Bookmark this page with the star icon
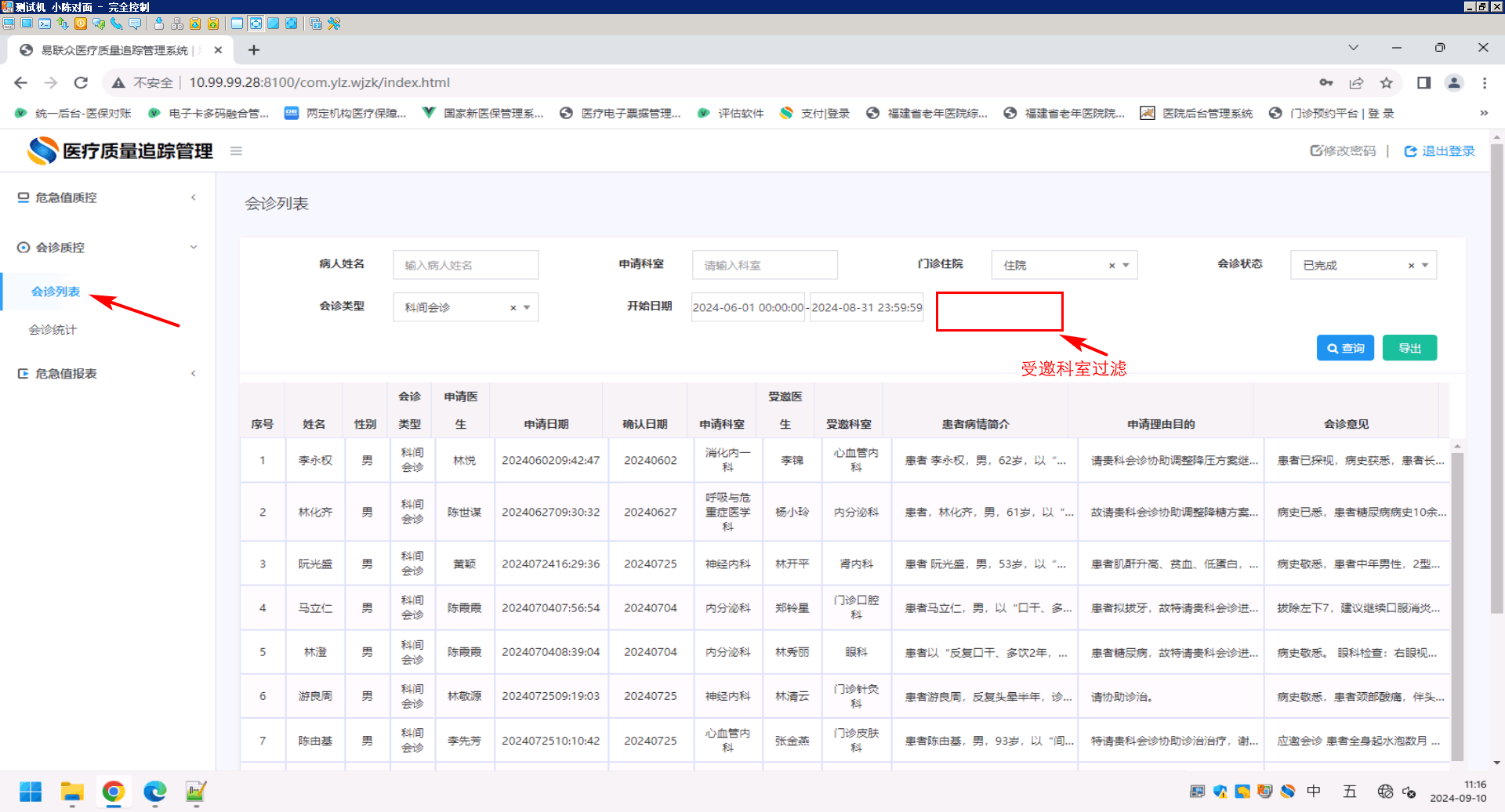This screenshot has width=1505, height=812. (x=1387, y=82)
